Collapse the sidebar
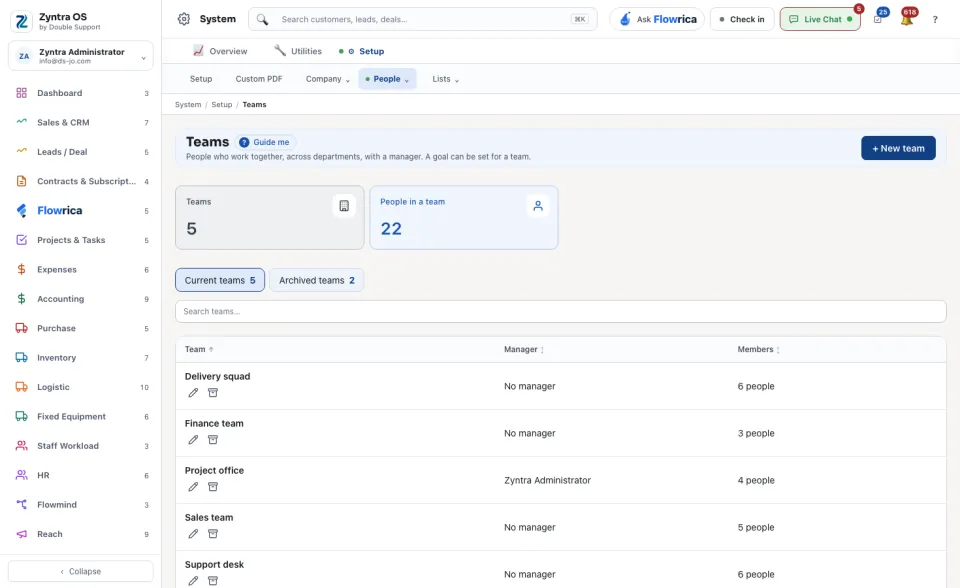The height and width of the screenshot is (588, 960). coord(81,571)
